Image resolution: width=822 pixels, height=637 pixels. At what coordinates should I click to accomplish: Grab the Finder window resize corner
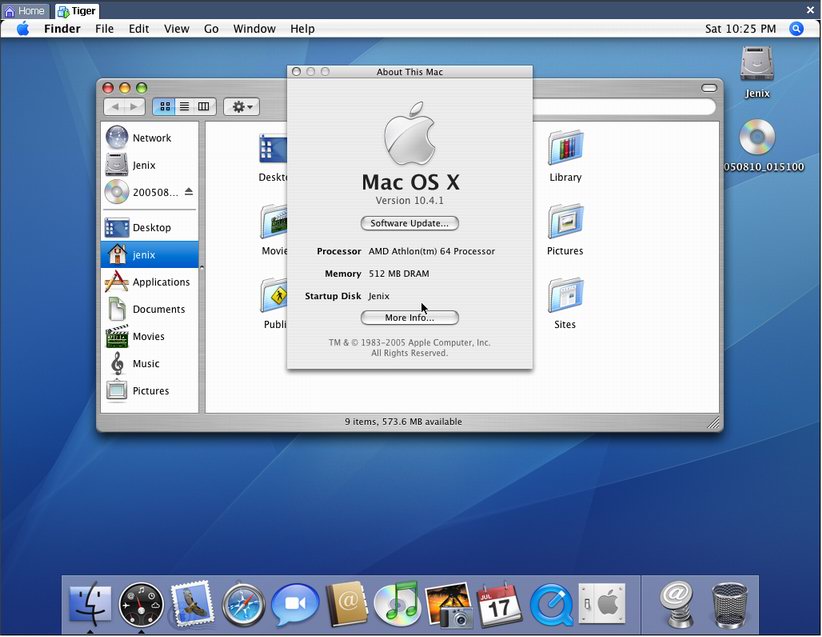[x=714, y=423]
